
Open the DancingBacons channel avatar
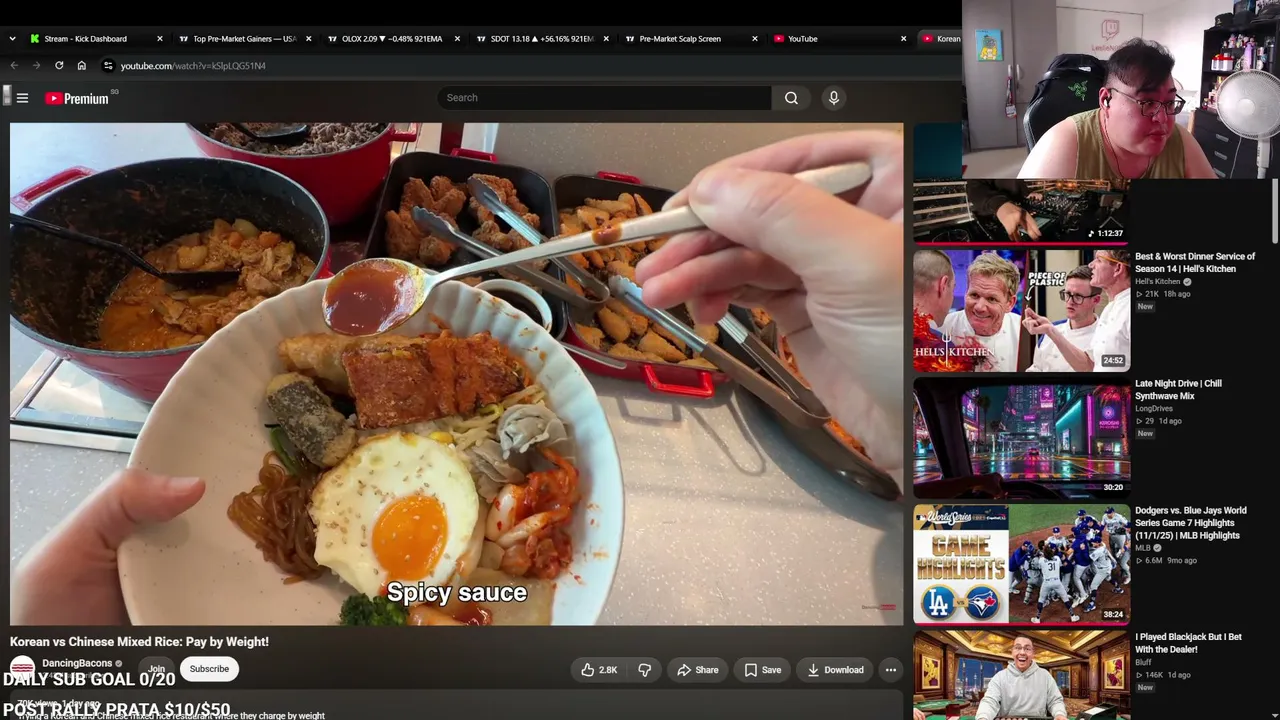tap(22, 669)
